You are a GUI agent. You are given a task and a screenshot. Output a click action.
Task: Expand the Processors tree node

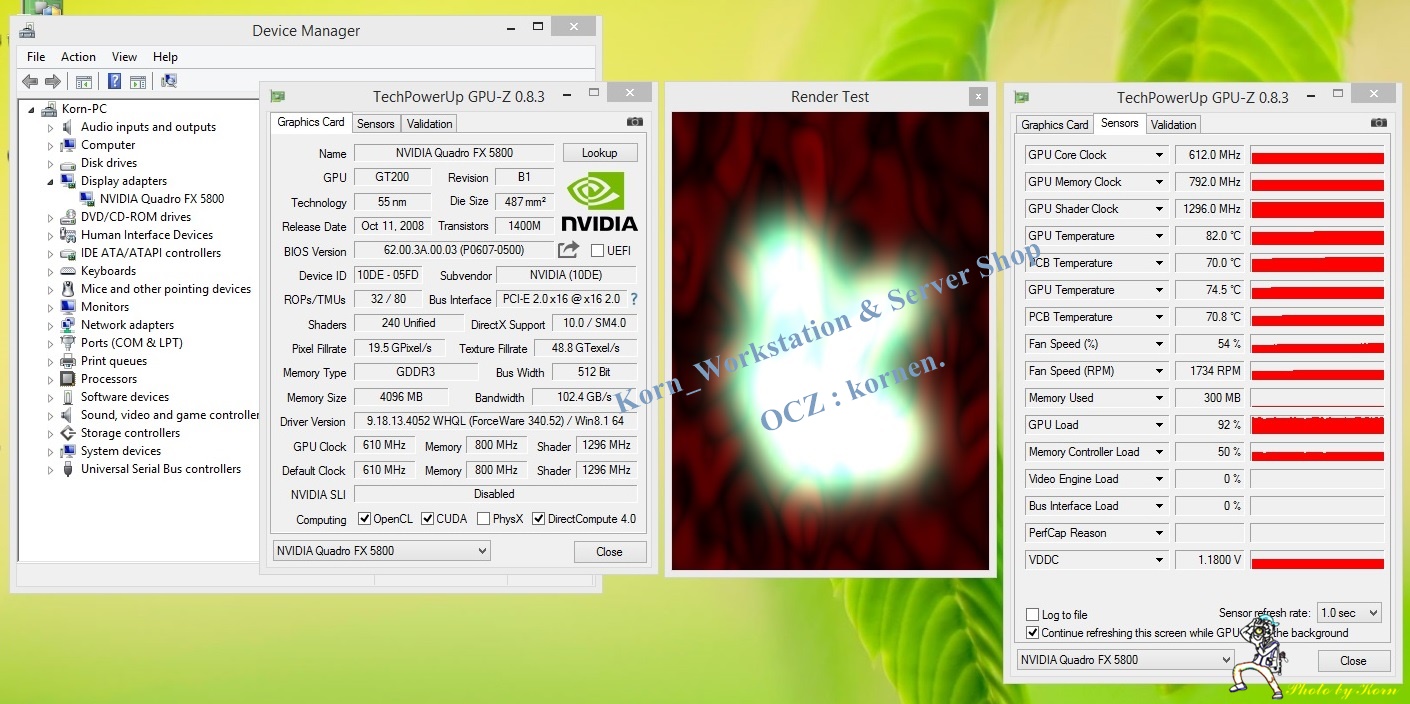(x=50, y=379)
